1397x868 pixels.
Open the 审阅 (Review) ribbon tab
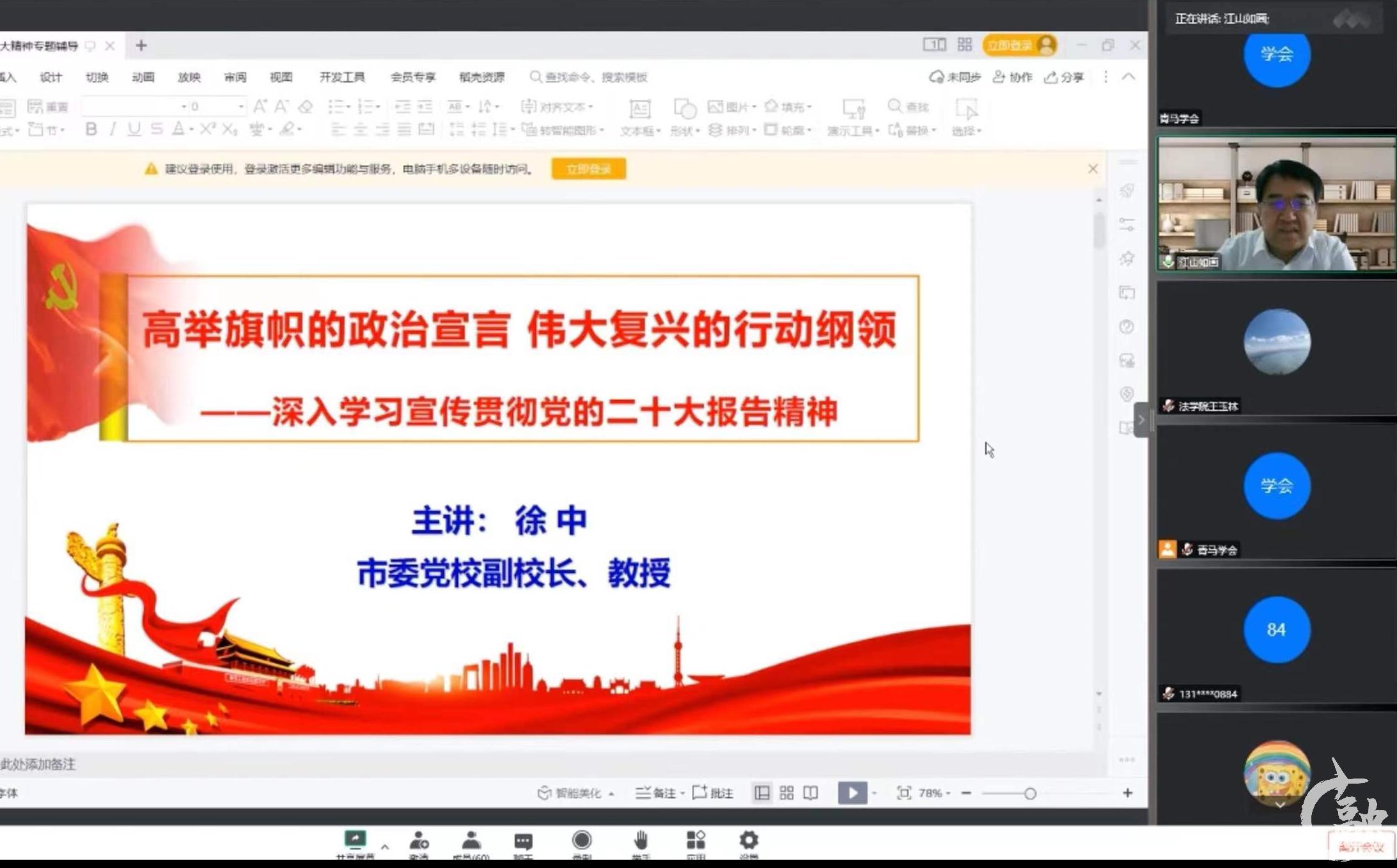coord(235,77)
